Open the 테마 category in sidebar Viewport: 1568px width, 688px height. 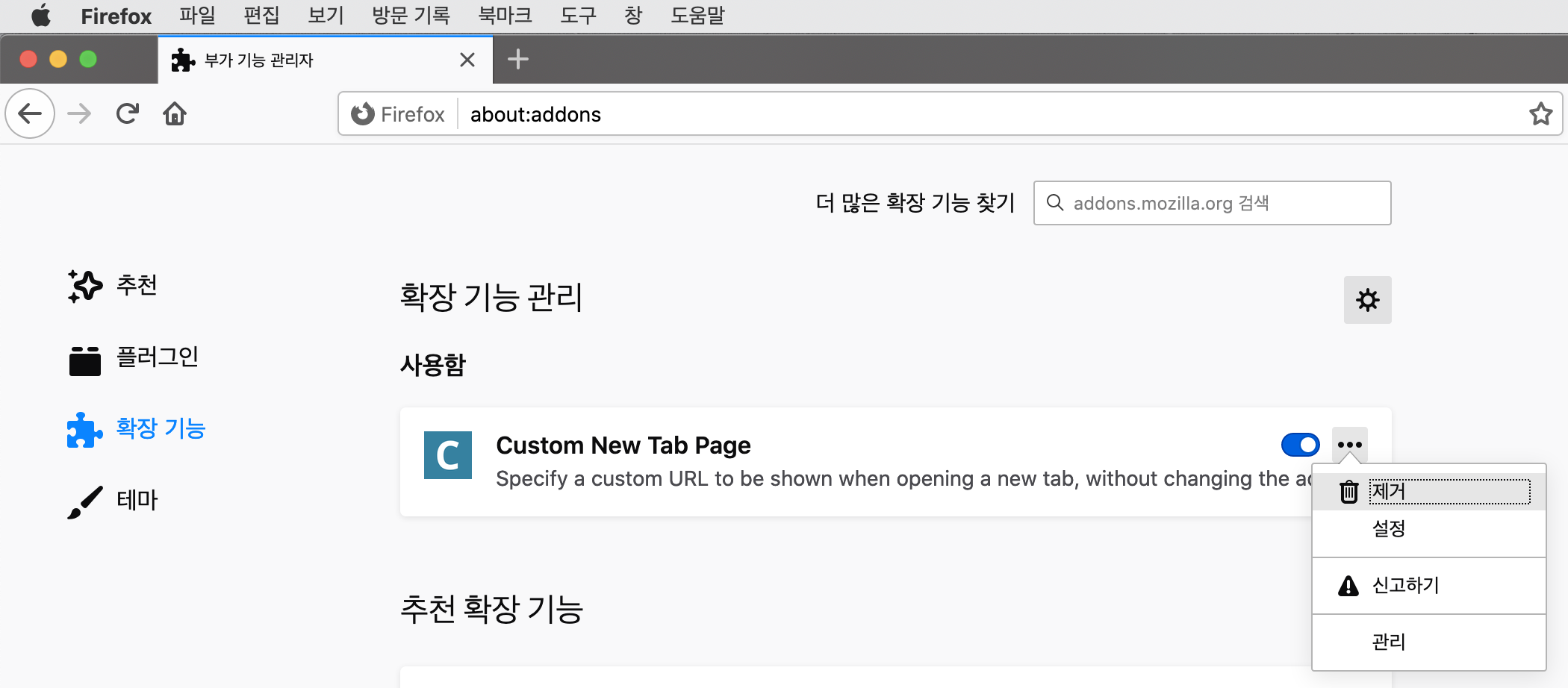tap(113, 500)
